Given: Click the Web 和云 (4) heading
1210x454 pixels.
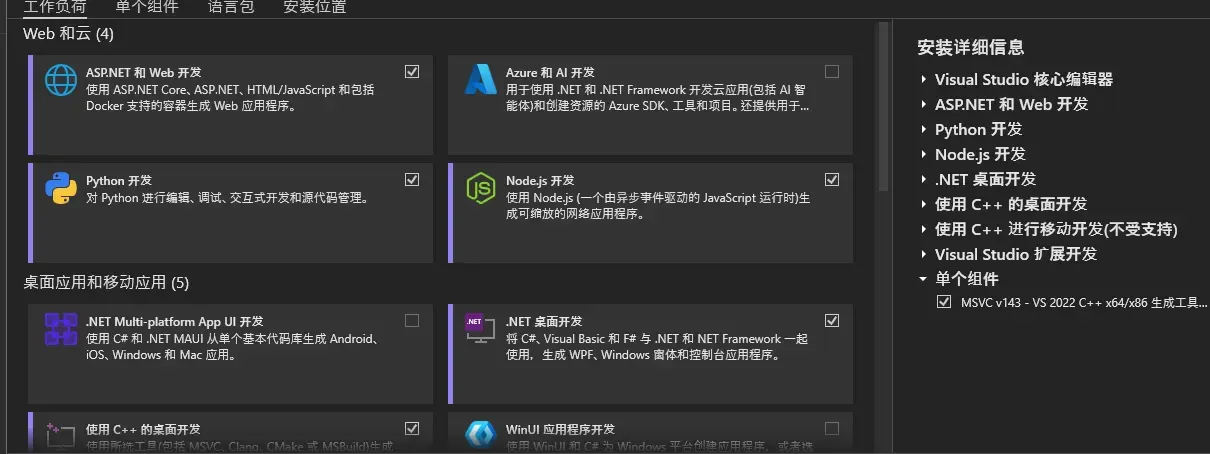Looking at the screenshot, I should coord(69,34).
